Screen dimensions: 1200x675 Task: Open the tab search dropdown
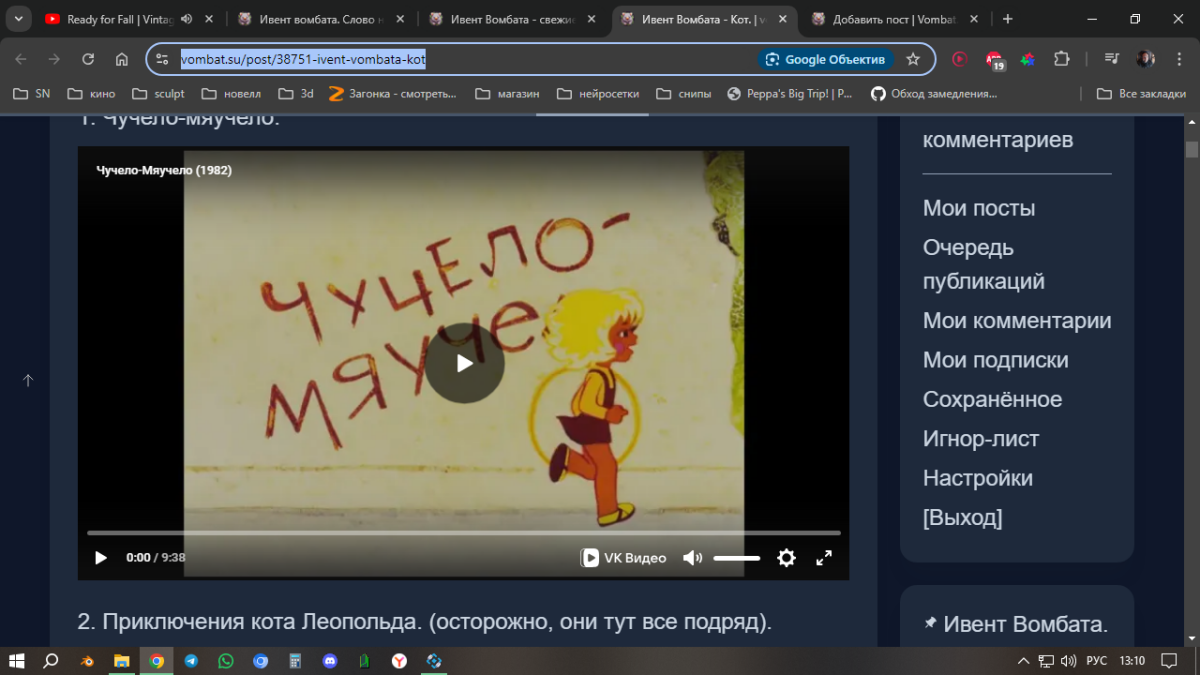[18, 19]
